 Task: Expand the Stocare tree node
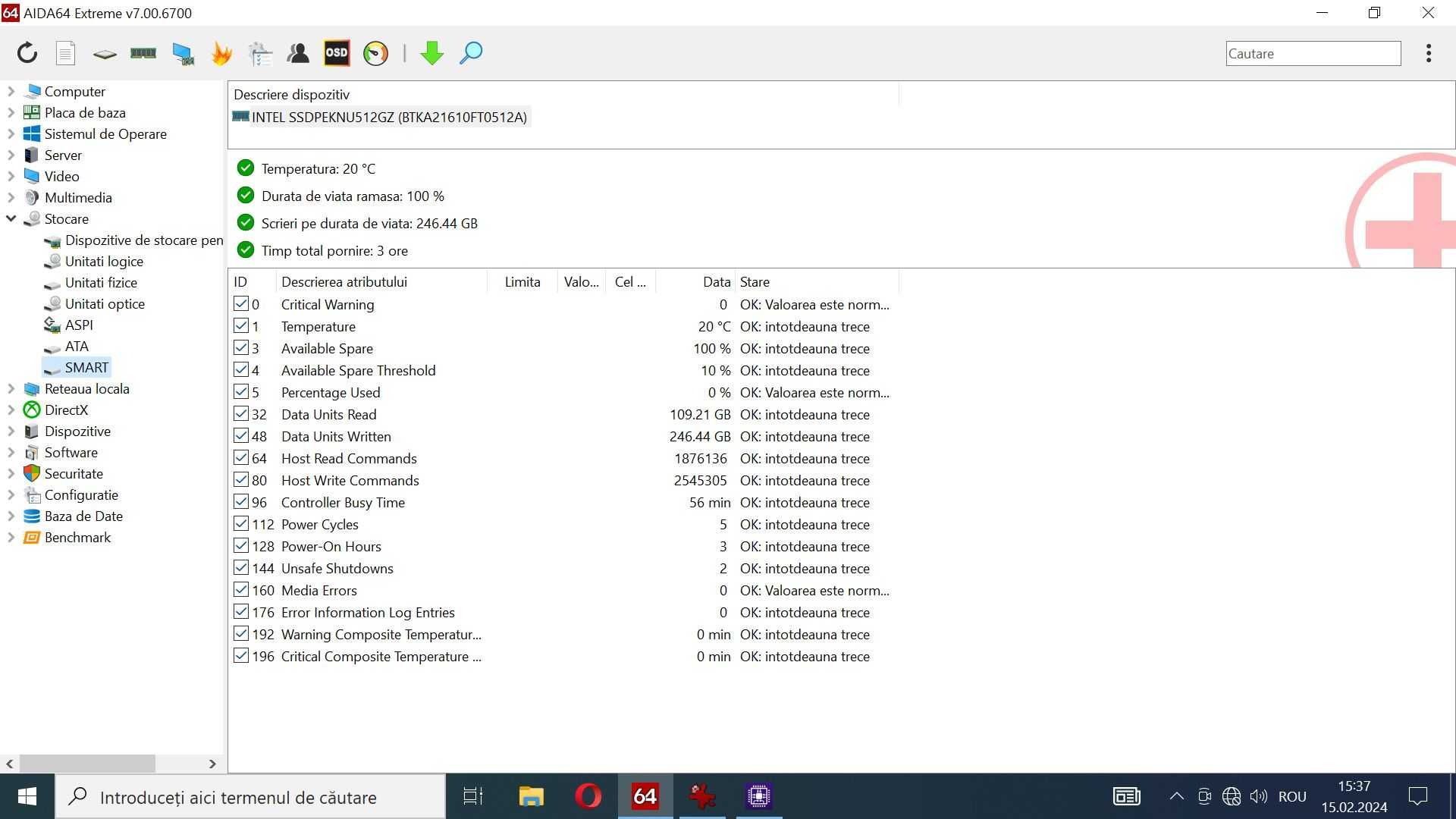[9, 218]
